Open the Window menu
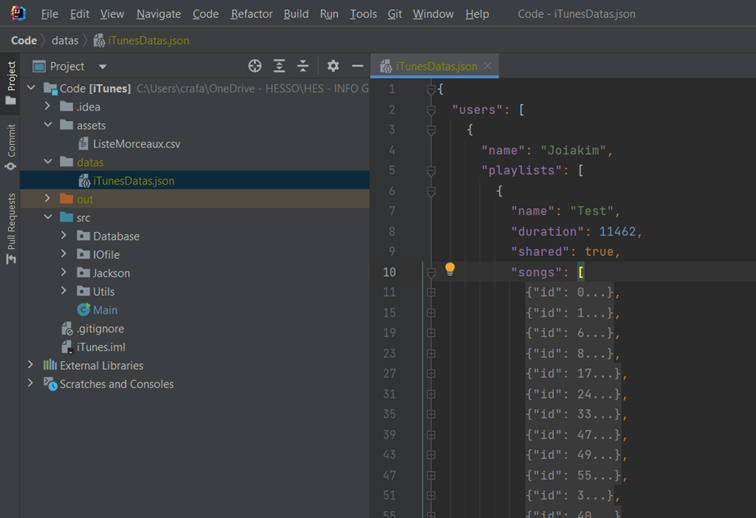The height and width of the screenshot is (518, 756). coord(433,14)
